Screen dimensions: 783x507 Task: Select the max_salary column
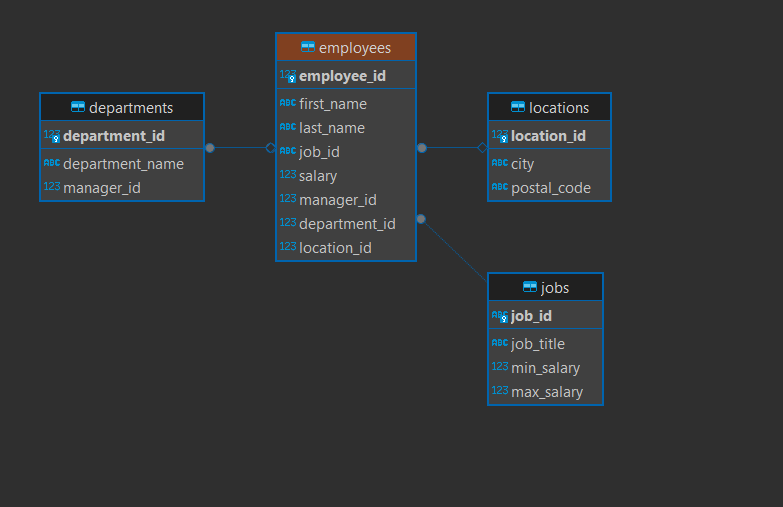click(x=545, y=391)
